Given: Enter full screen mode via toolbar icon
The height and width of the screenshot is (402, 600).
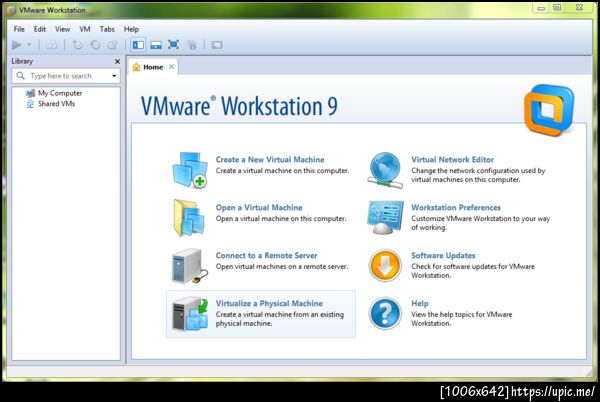Looking at the screenshot, I should [x=173, y=45].
